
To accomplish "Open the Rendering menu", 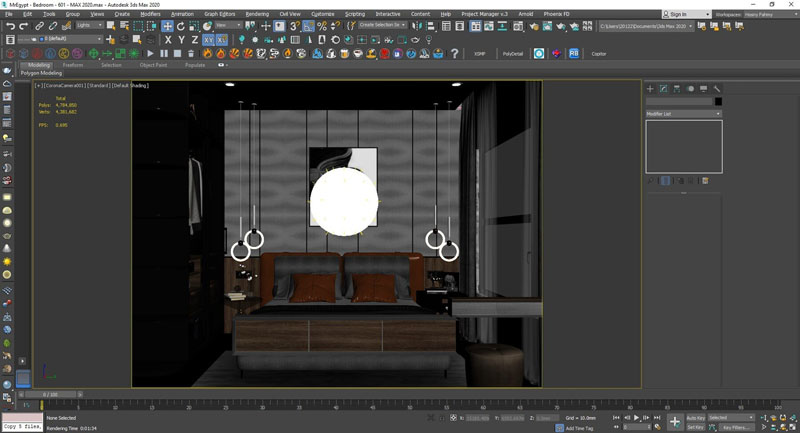I will point(257,14).
